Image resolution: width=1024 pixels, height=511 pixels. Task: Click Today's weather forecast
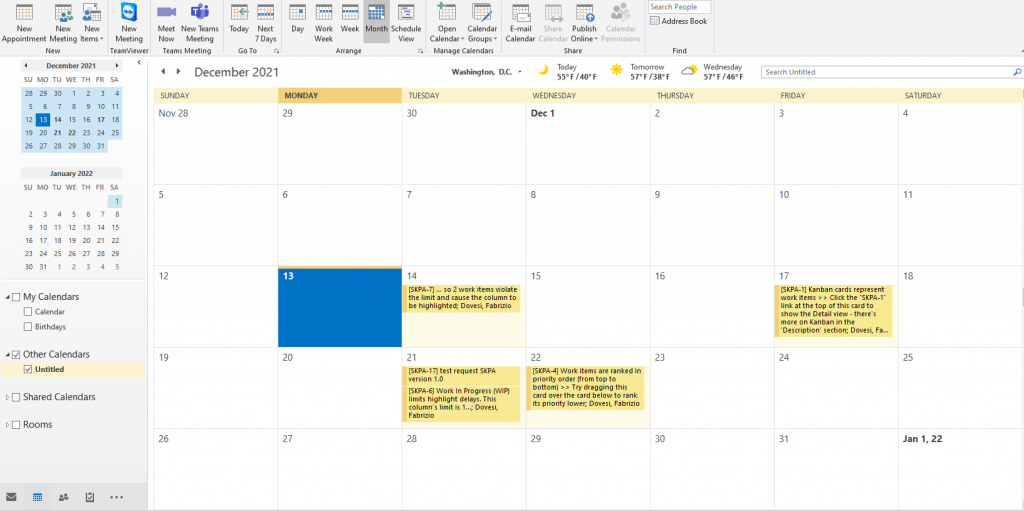(x=566, y=71)
